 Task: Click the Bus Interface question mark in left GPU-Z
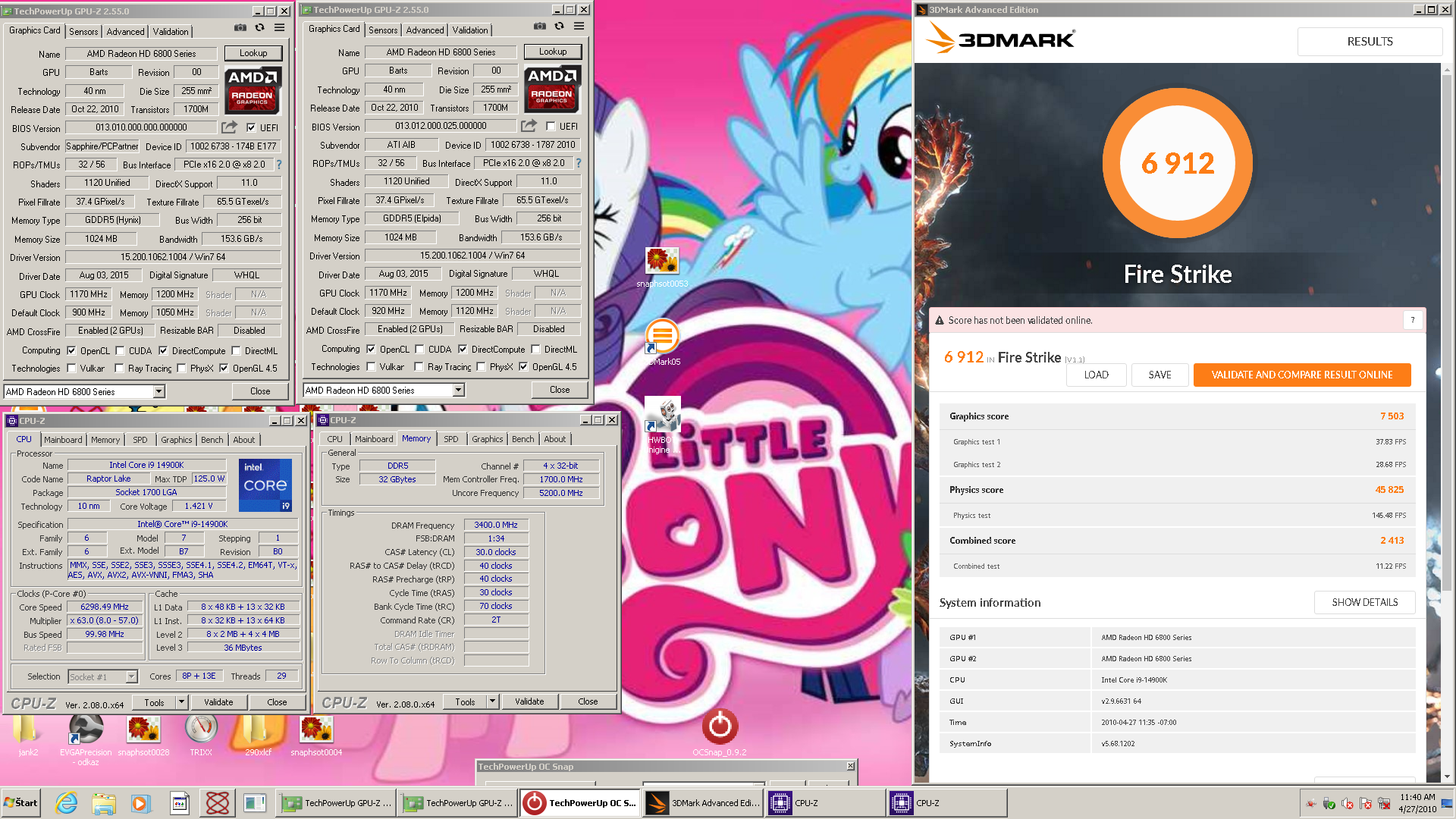pos(279,164)
